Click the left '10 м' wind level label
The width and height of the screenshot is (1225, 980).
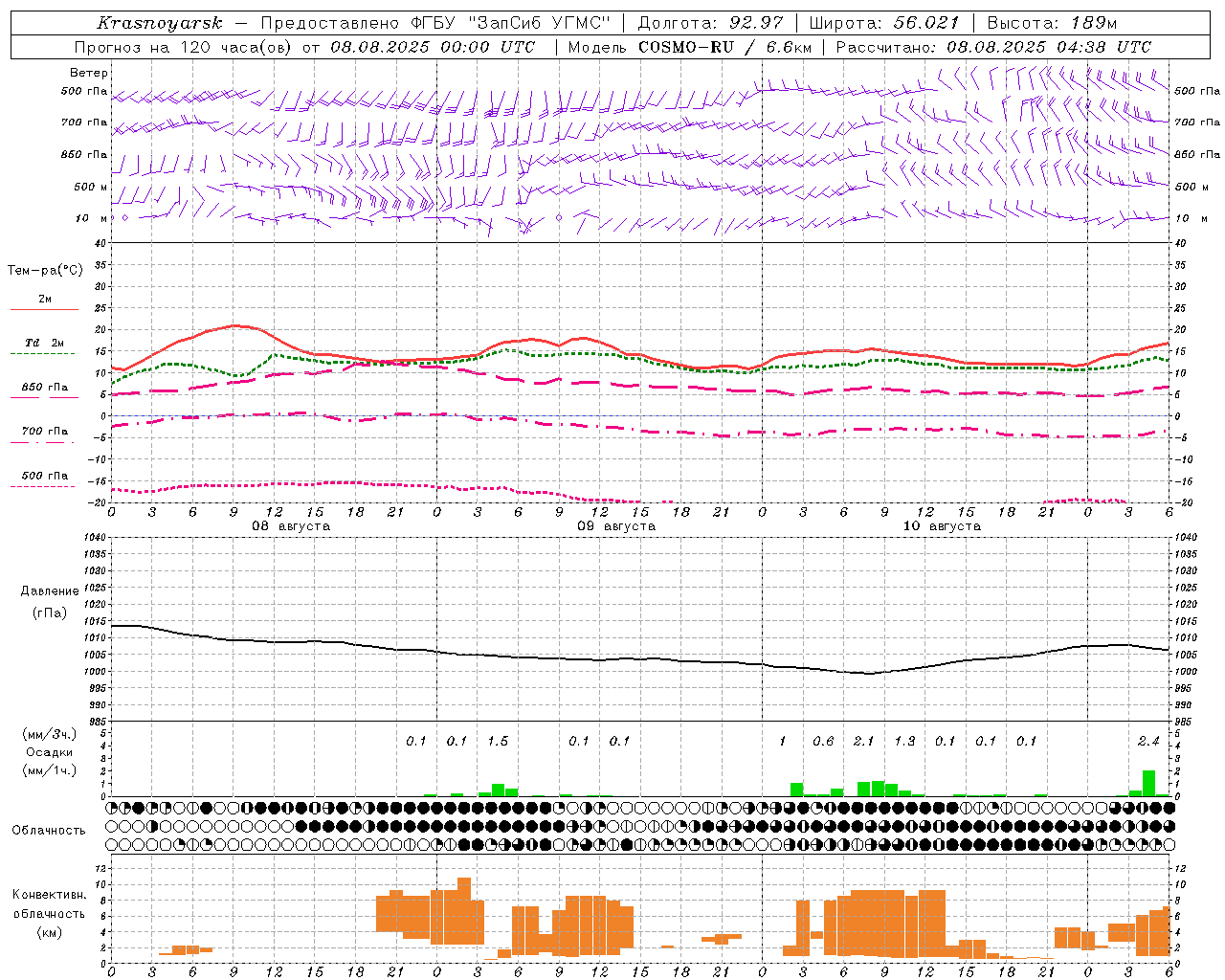(91, 218)
